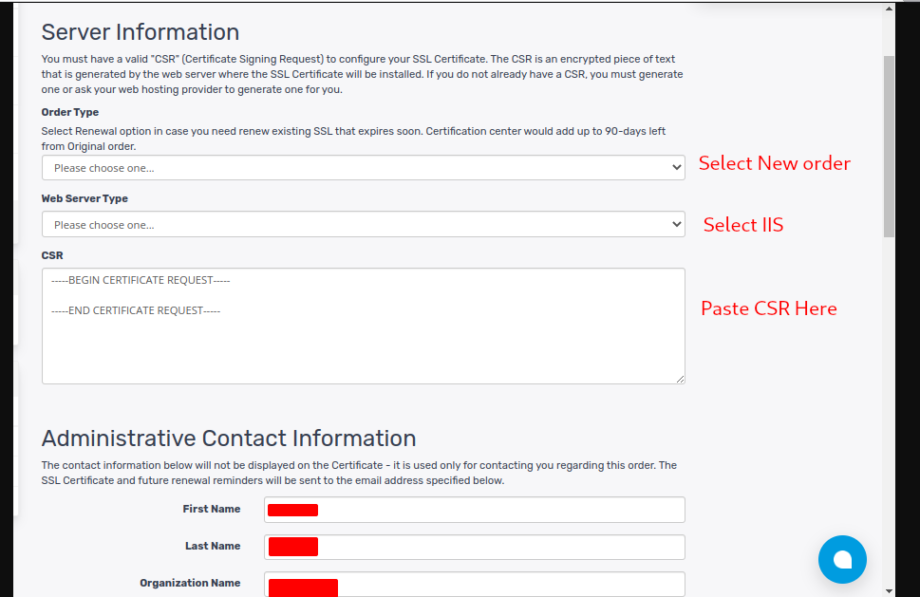The width and height of the screenshot is (920, 597).
Task: Focus the First Name input field
Action: pyautogui.click(x=474, y=509)
